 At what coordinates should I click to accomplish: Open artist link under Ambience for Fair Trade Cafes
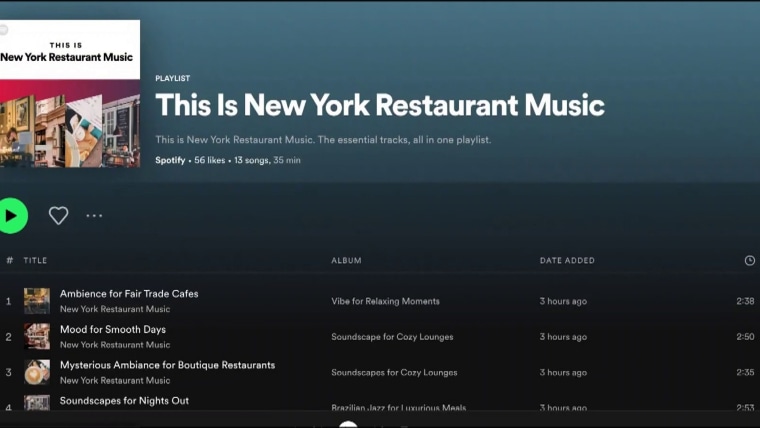click(x=115, y=309)
